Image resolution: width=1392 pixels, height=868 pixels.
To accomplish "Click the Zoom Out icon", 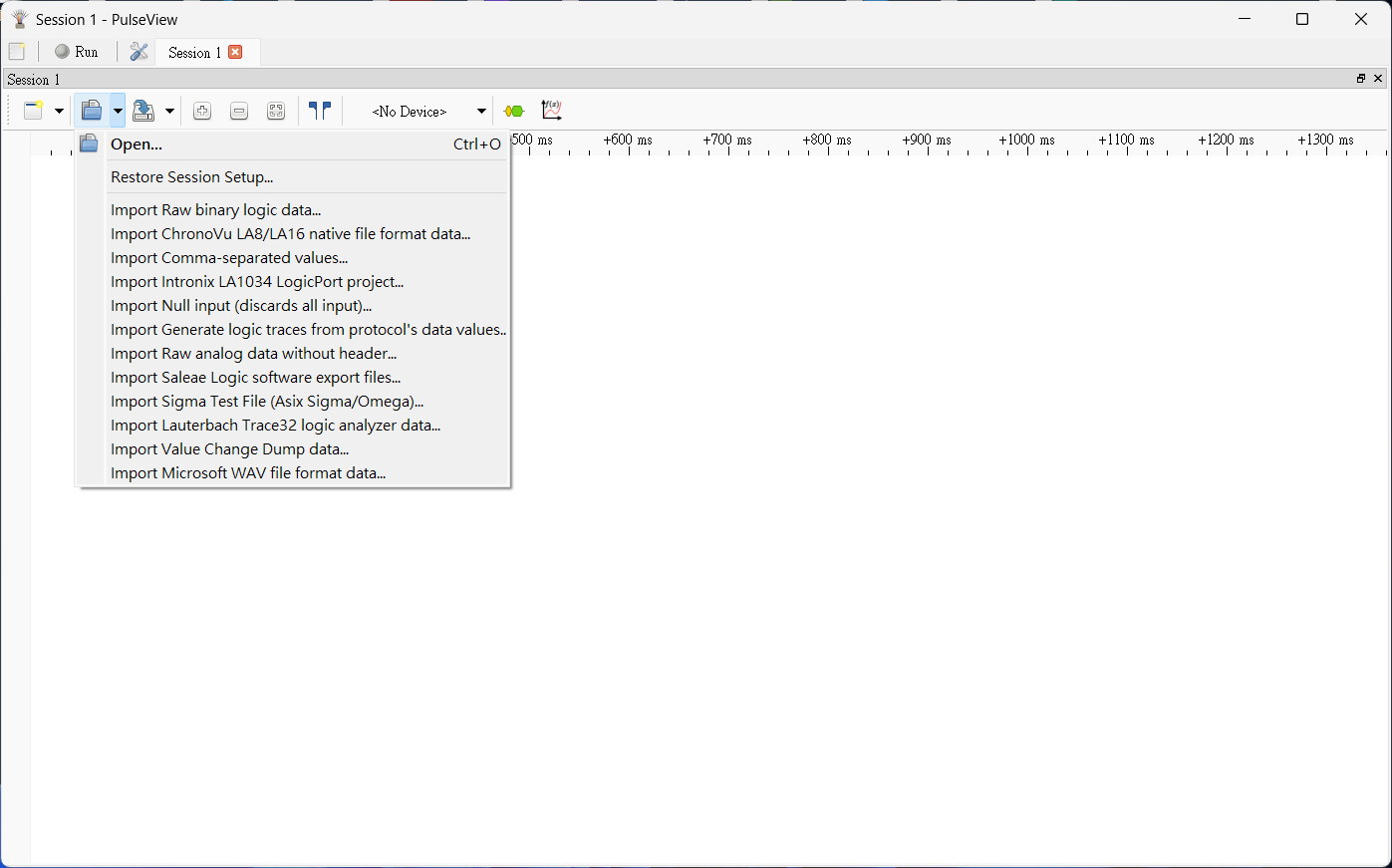I will coord(239,111).
